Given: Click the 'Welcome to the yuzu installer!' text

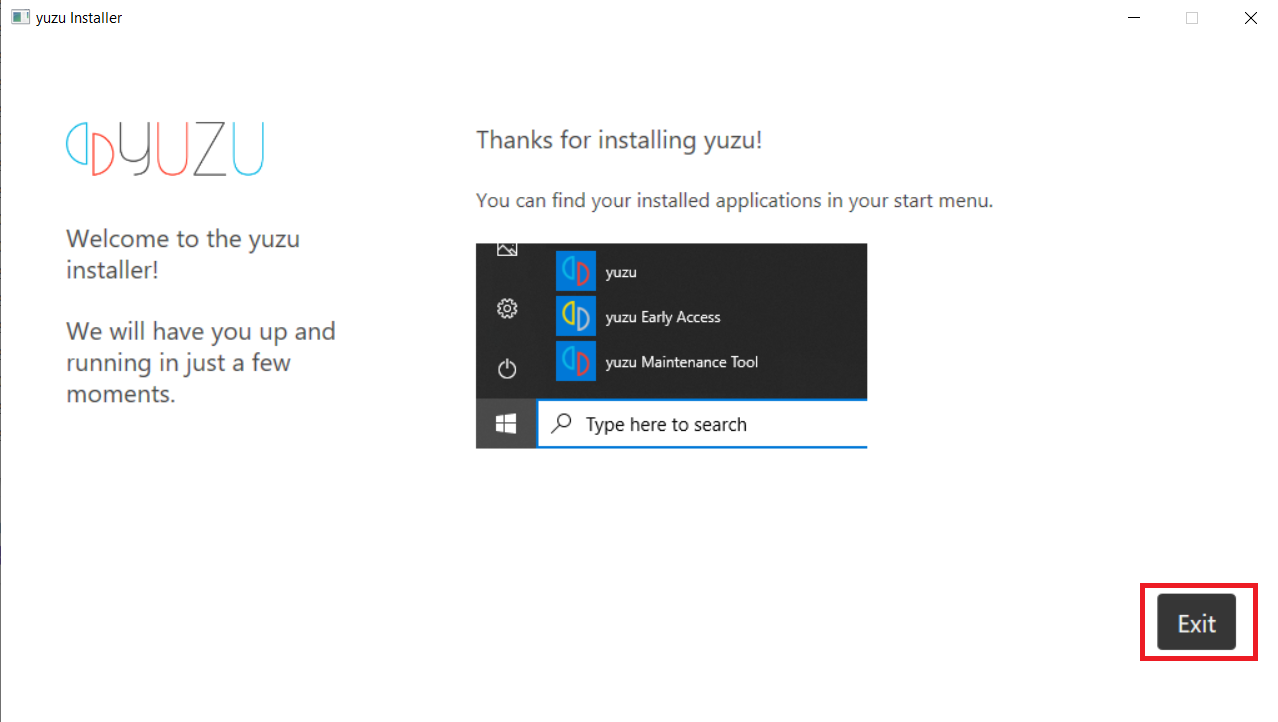Looking at the screenshot, I should [183, 254].
